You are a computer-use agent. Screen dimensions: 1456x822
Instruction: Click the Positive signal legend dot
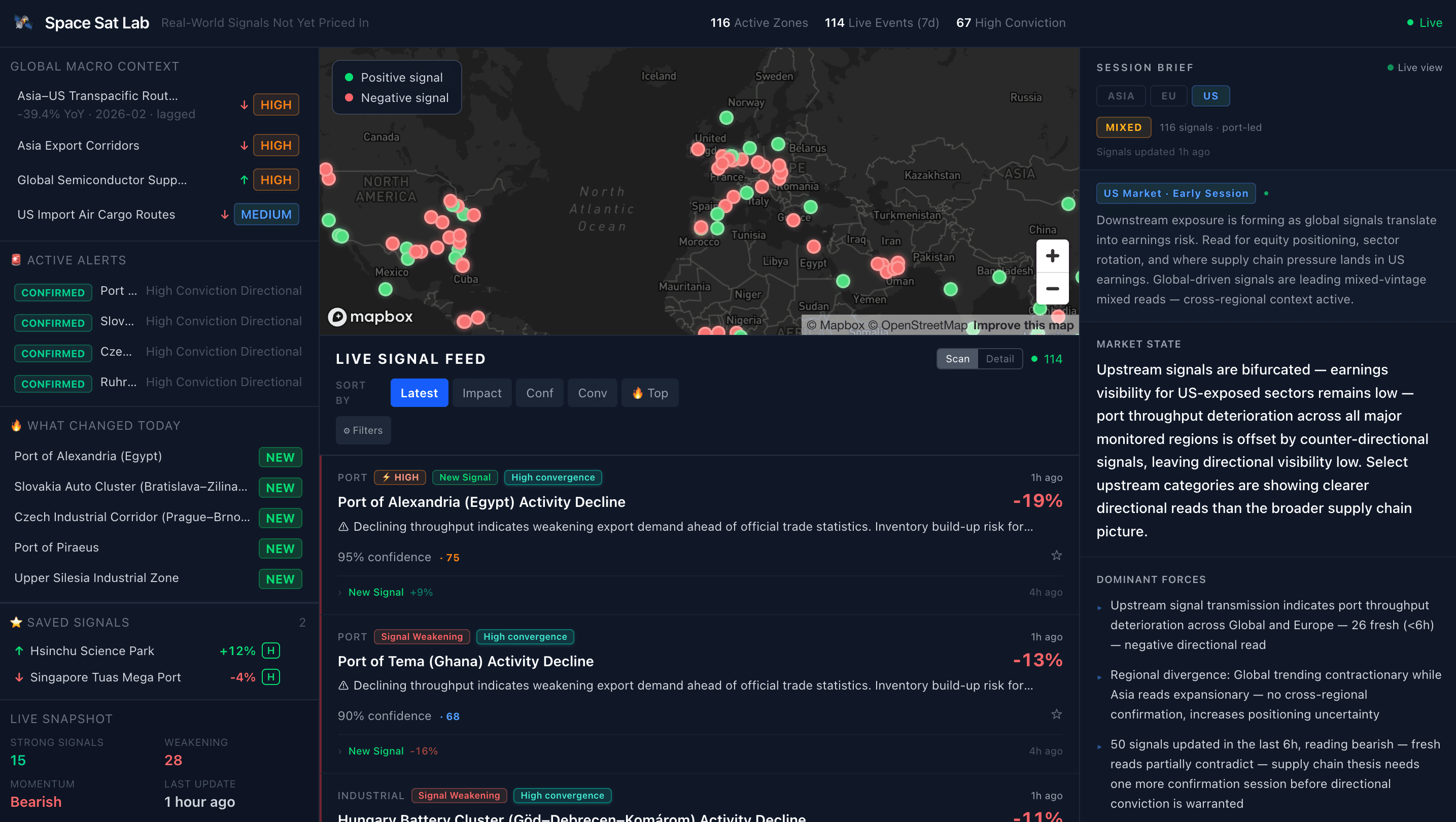pyautogui.click(x=349, y=78)
